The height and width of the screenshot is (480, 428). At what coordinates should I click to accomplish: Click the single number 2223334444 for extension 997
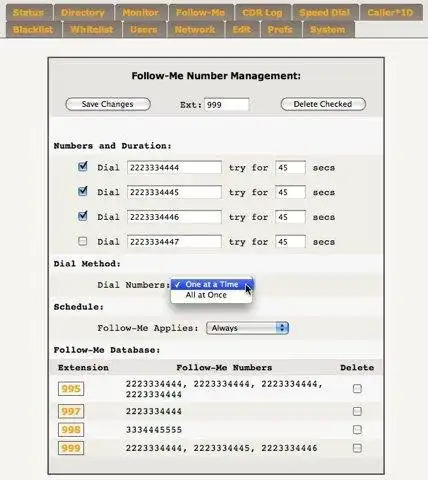click(154, 411)
